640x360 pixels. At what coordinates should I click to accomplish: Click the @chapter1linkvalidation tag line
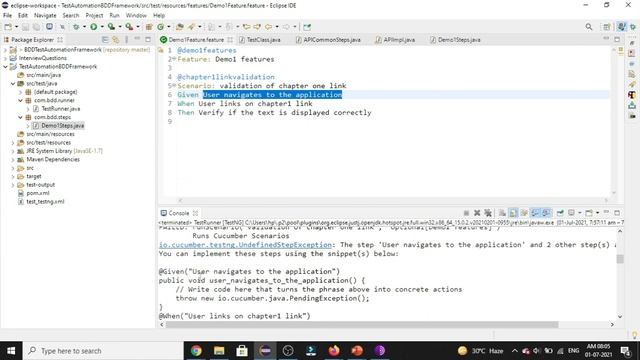coord(226,77)
